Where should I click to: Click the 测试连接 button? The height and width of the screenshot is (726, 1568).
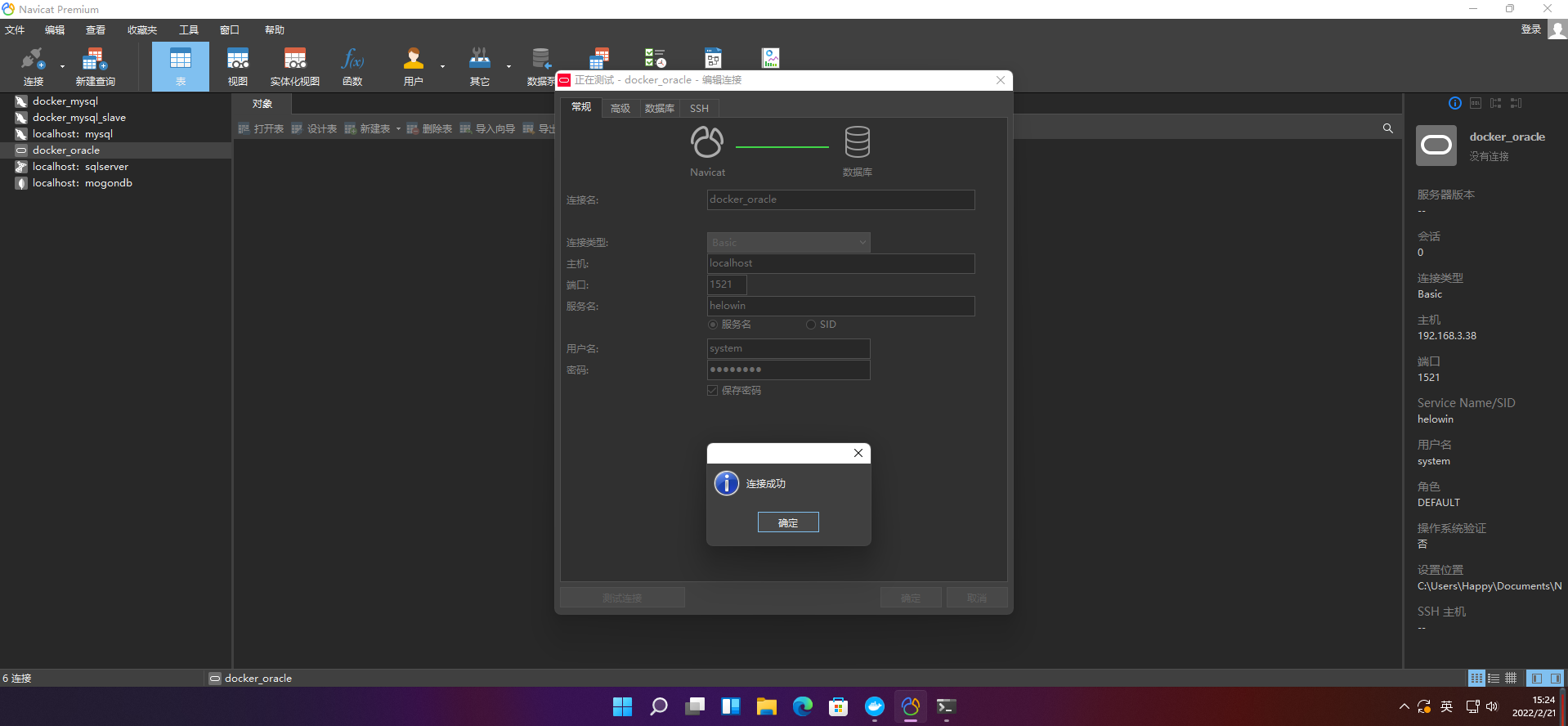(622, 598)
